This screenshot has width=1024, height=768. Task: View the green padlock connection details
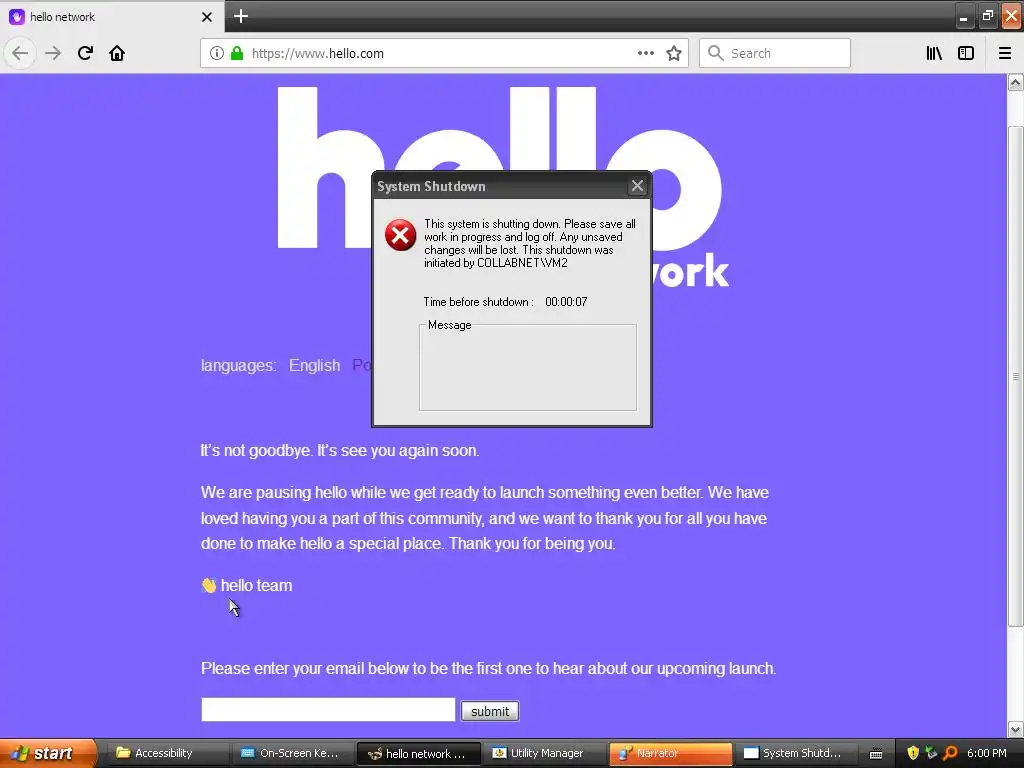237,53
